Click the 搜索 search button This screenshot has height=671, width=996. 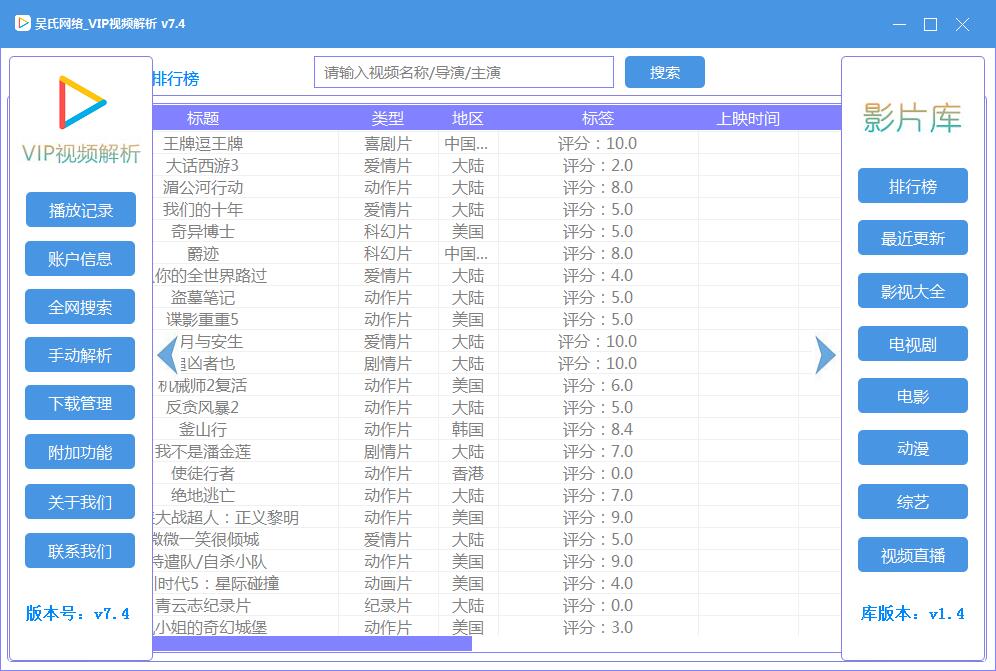[x=664, y=72]
